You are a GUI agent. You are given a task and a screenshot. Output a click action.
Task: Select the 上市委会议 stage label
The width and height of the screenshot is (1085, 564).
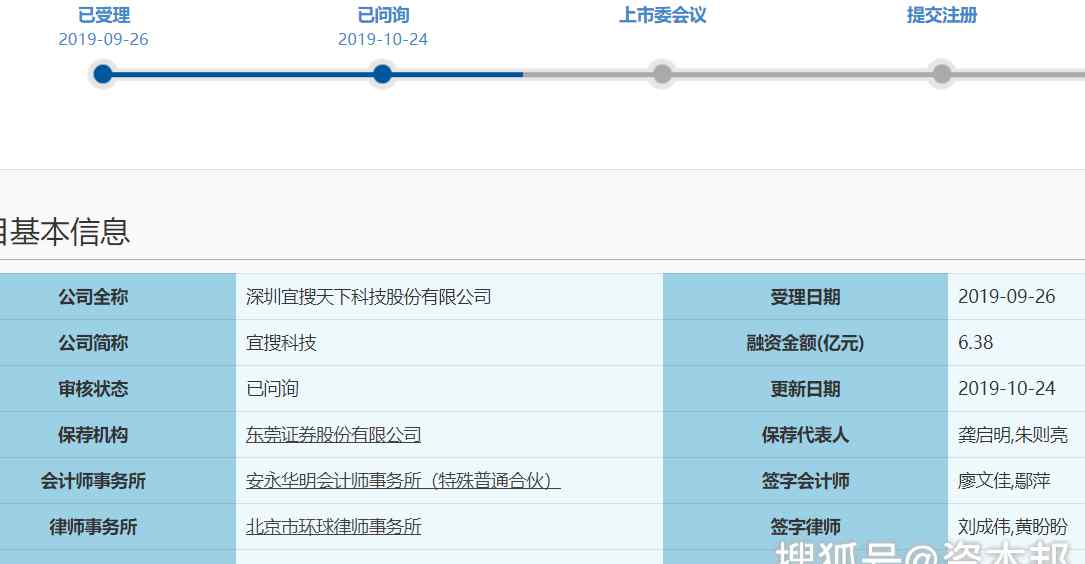(x=662, y=15)
